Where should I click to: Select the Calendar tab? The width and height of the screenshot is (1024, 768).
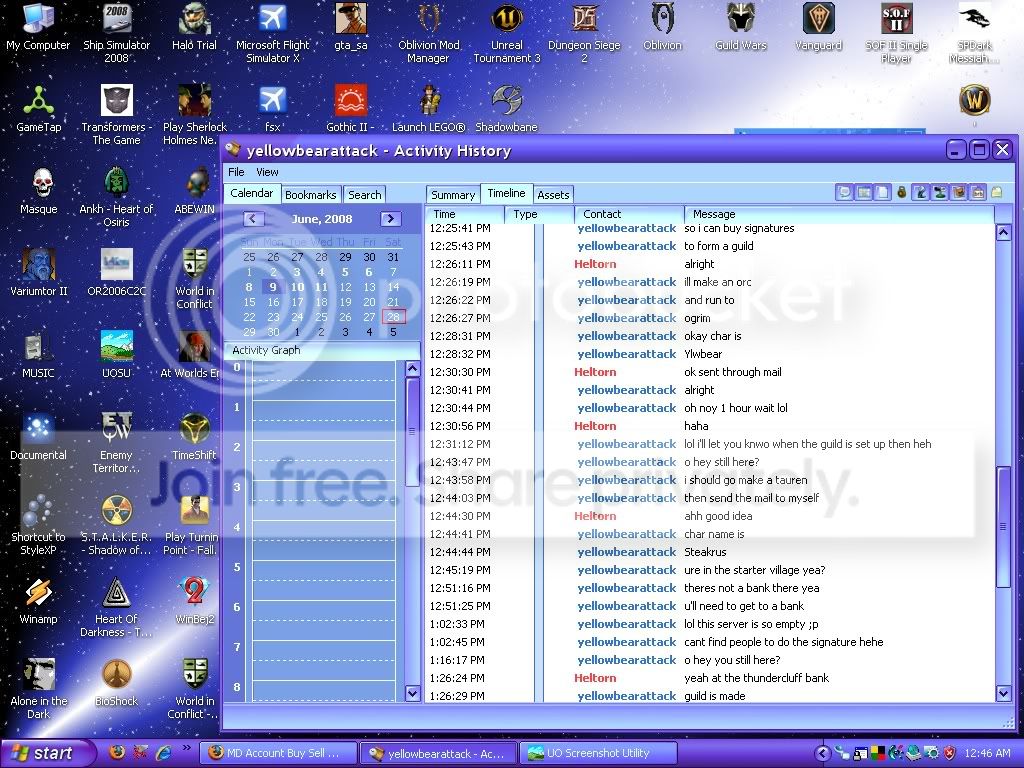pos(251,193)
